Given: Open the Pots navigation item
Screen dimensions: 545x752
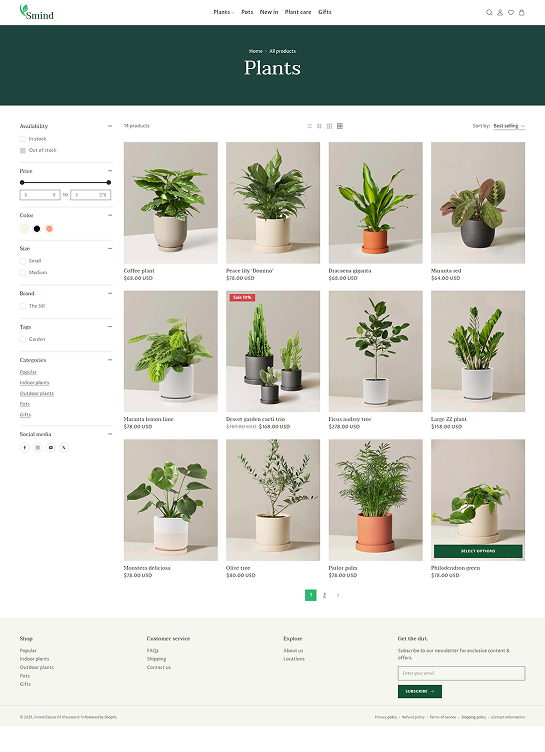Looking at the screenshot, I should pyautogui.click(x=247, y=12).
